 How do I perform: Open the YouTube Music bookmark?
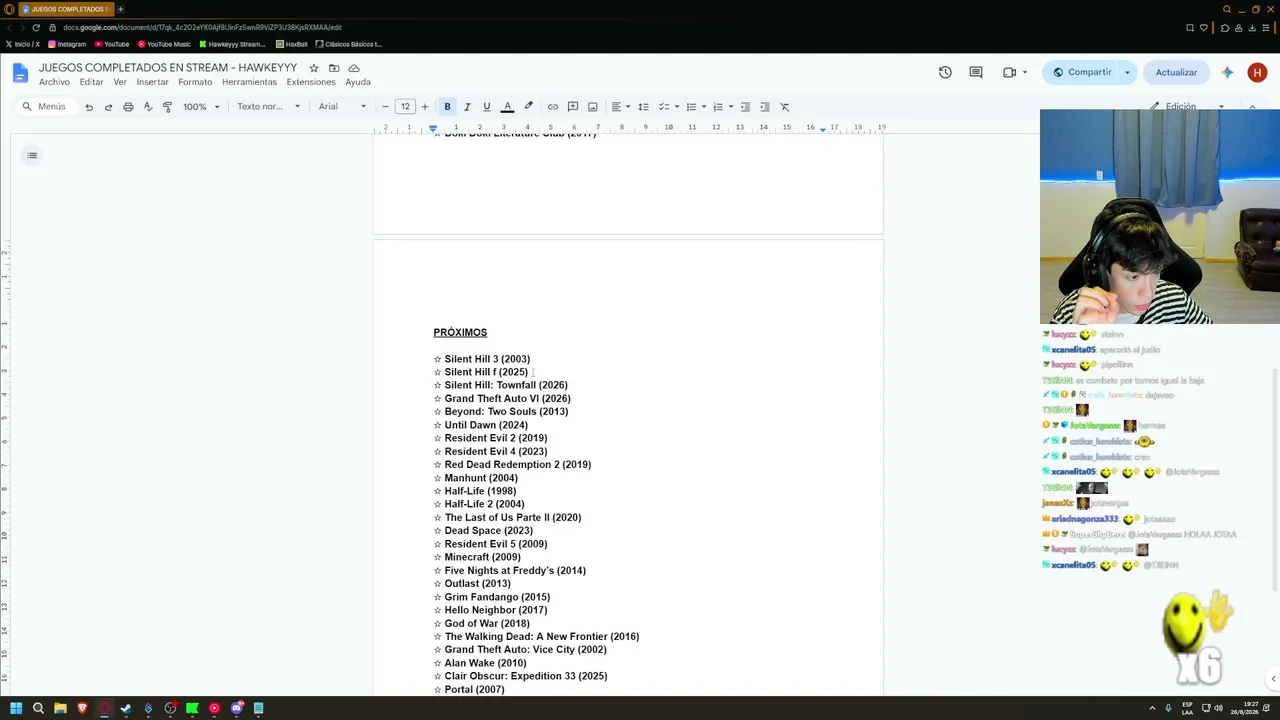[x=164, y=44]
